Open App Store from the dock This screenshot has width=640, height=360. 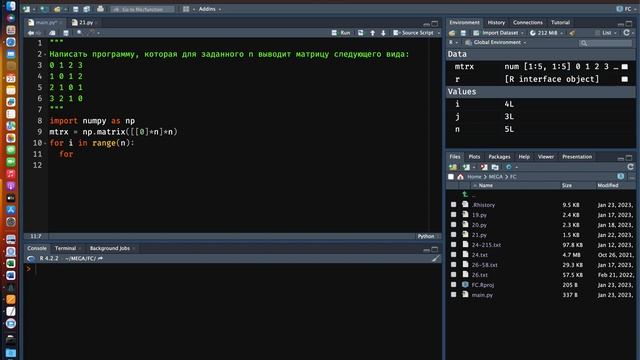click(11, 210)
